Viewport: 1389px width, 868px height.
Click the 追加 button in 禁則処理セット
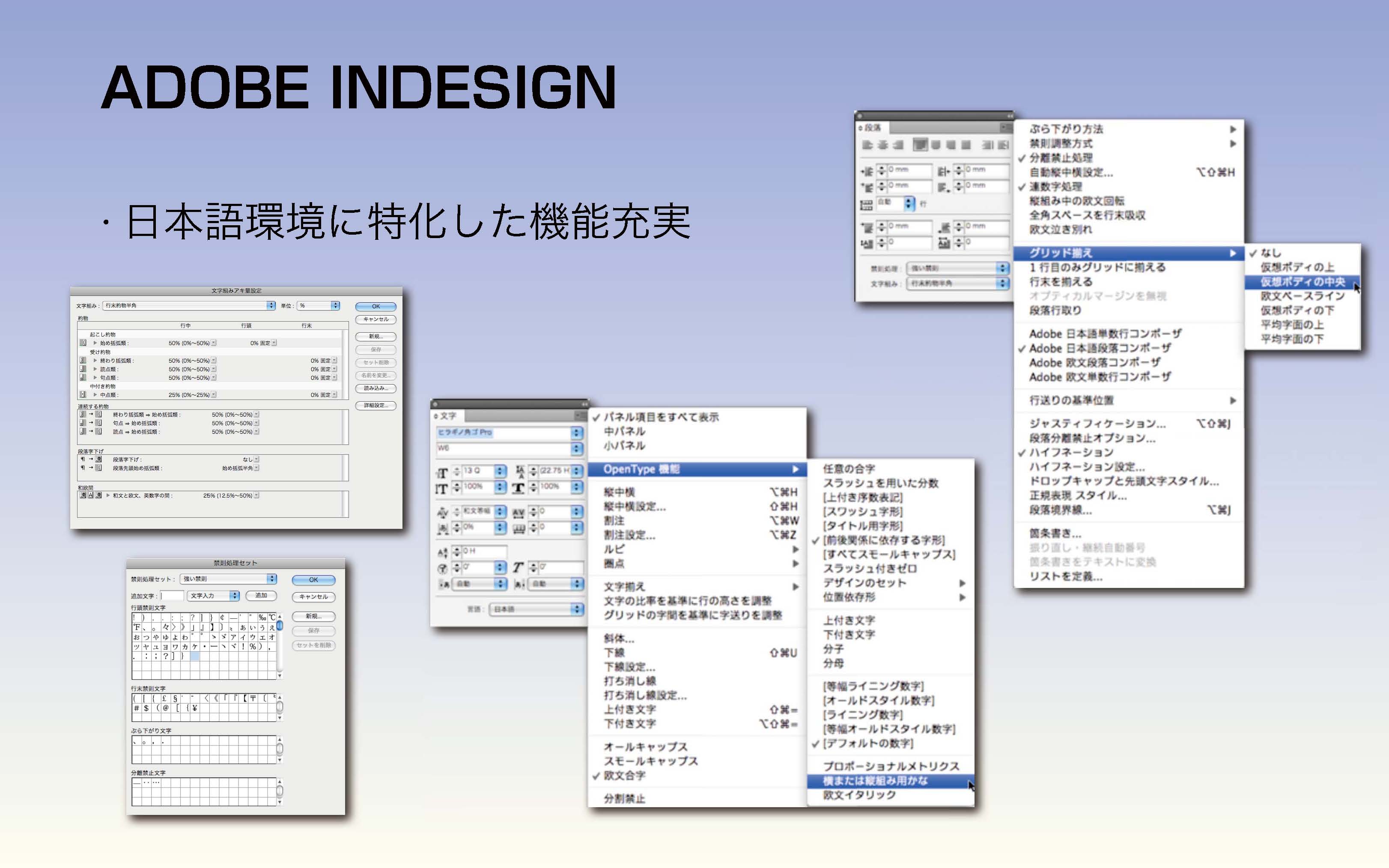pos(261,595)
